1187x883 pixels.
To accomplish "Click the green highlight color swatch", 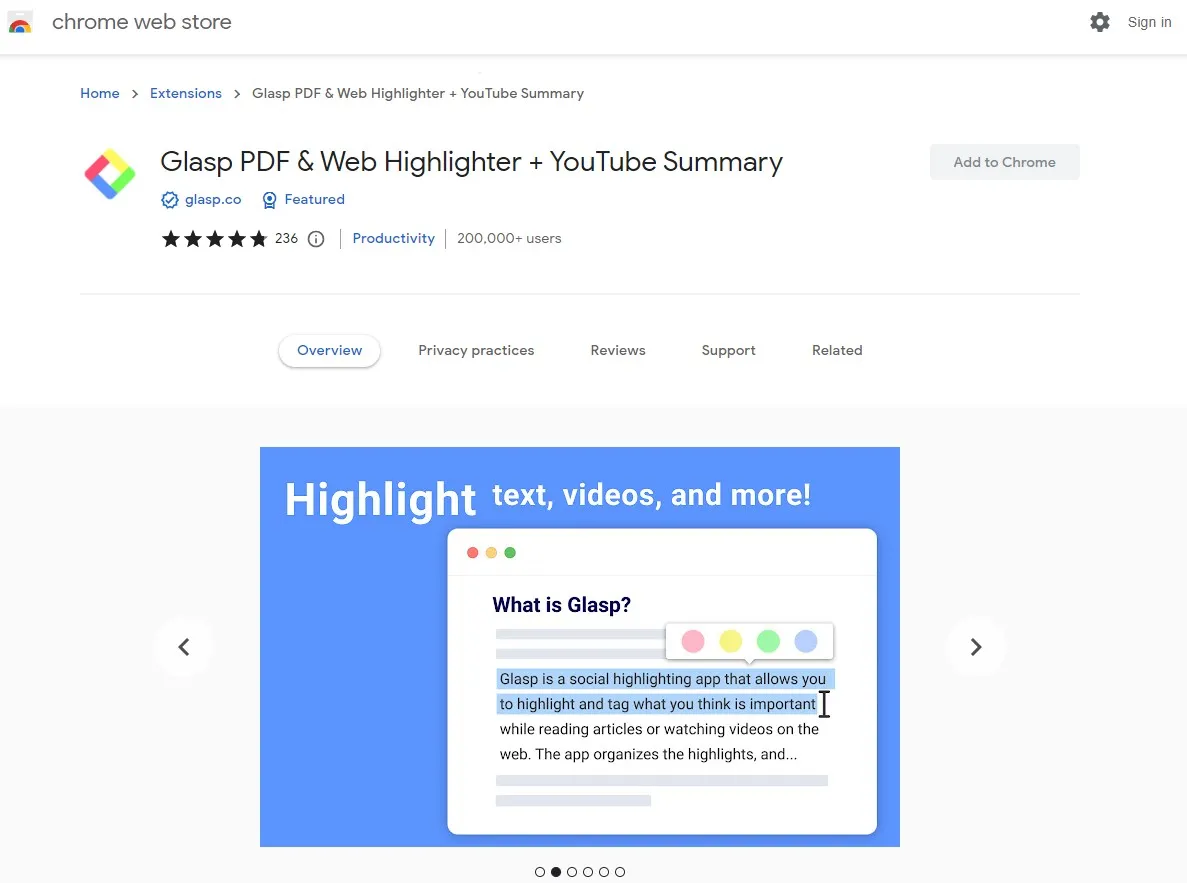I will click(768, 641).
